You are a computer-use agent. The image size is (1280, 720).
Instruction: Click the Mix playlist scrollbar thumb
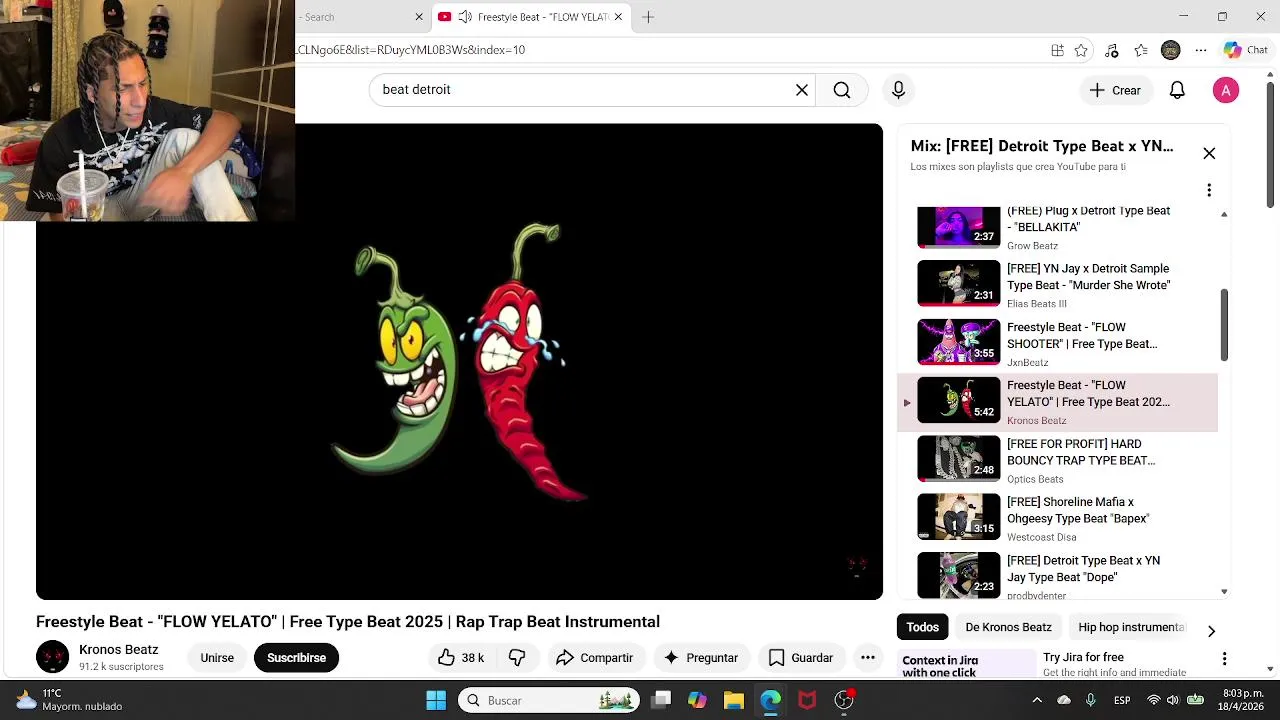(x=1224, y=325)
